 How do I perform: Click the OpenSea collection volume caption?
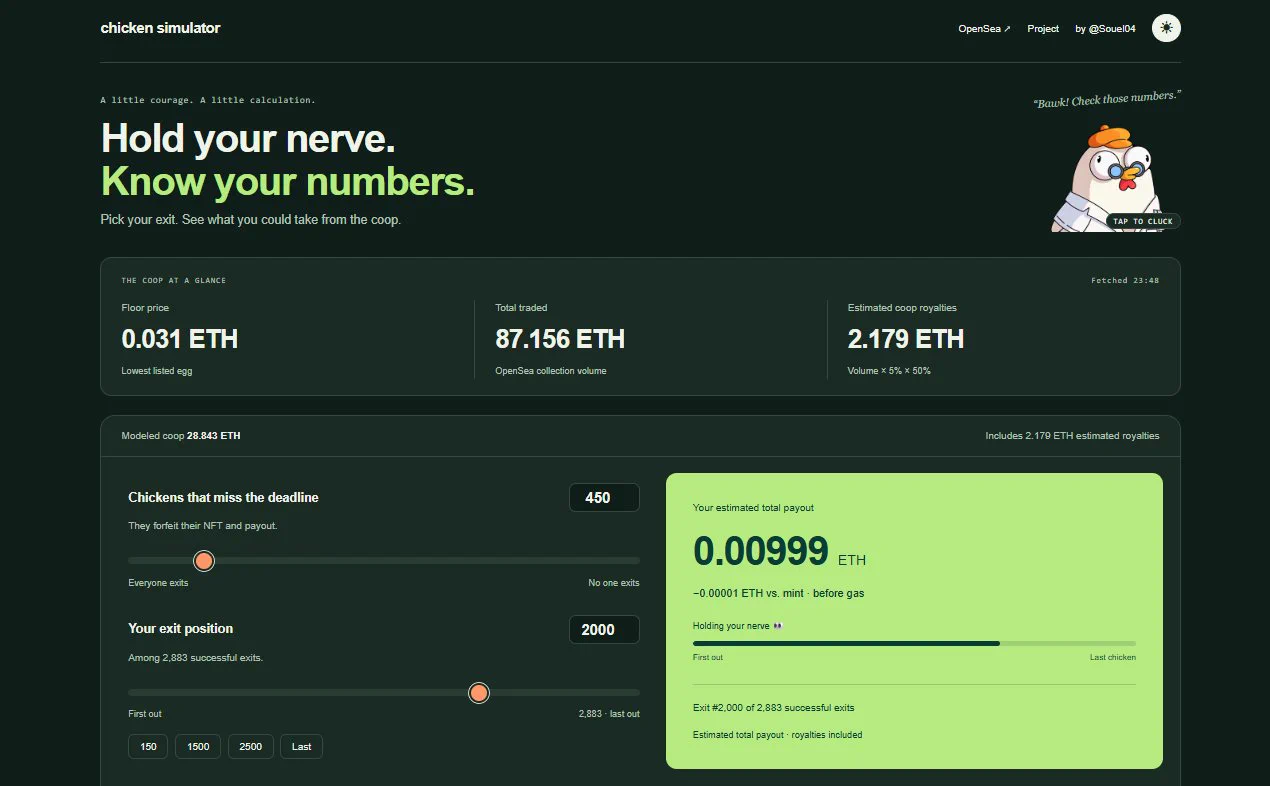pyautogui.click(x=551, y=371)
